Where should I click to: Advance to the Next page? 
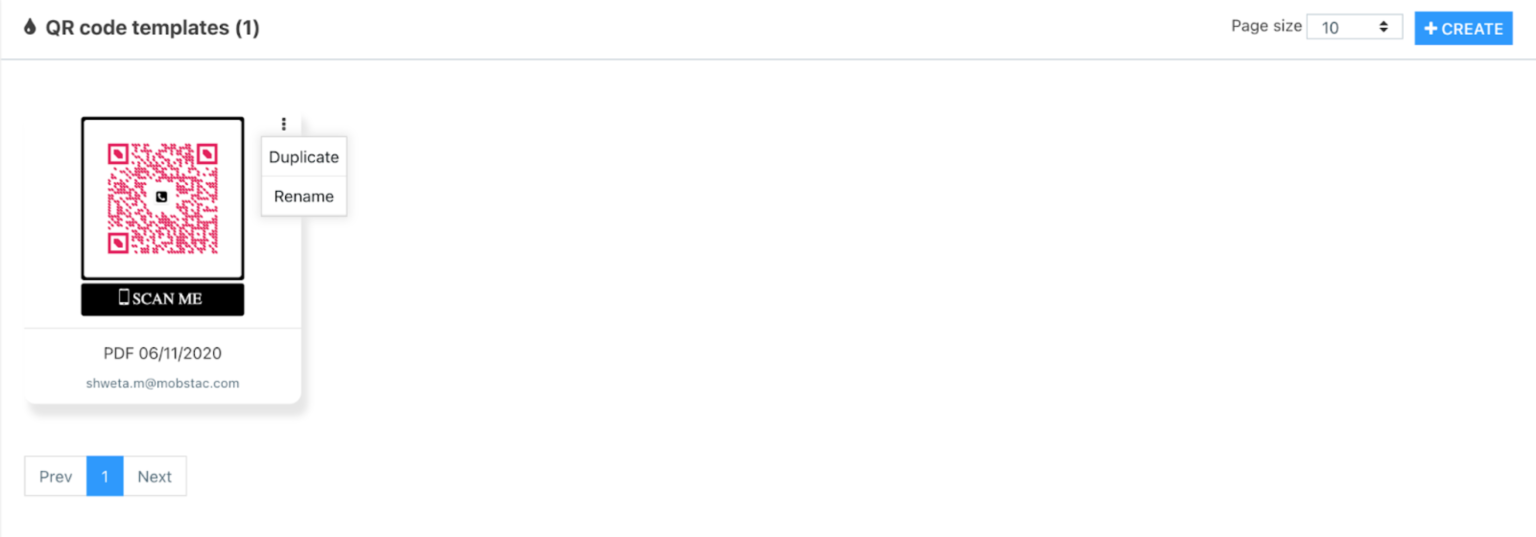click(154, 476)
